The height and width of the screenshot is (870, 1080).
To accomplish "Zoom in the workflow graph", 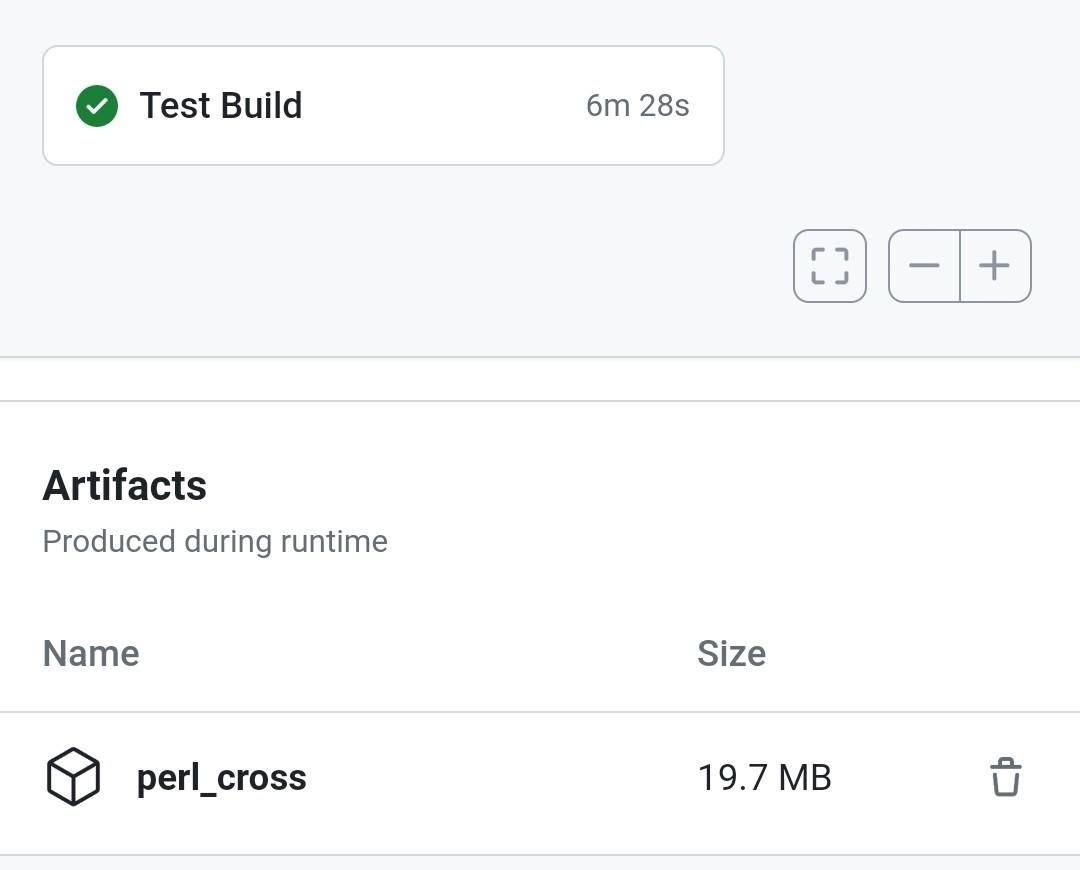I will 995,266.
